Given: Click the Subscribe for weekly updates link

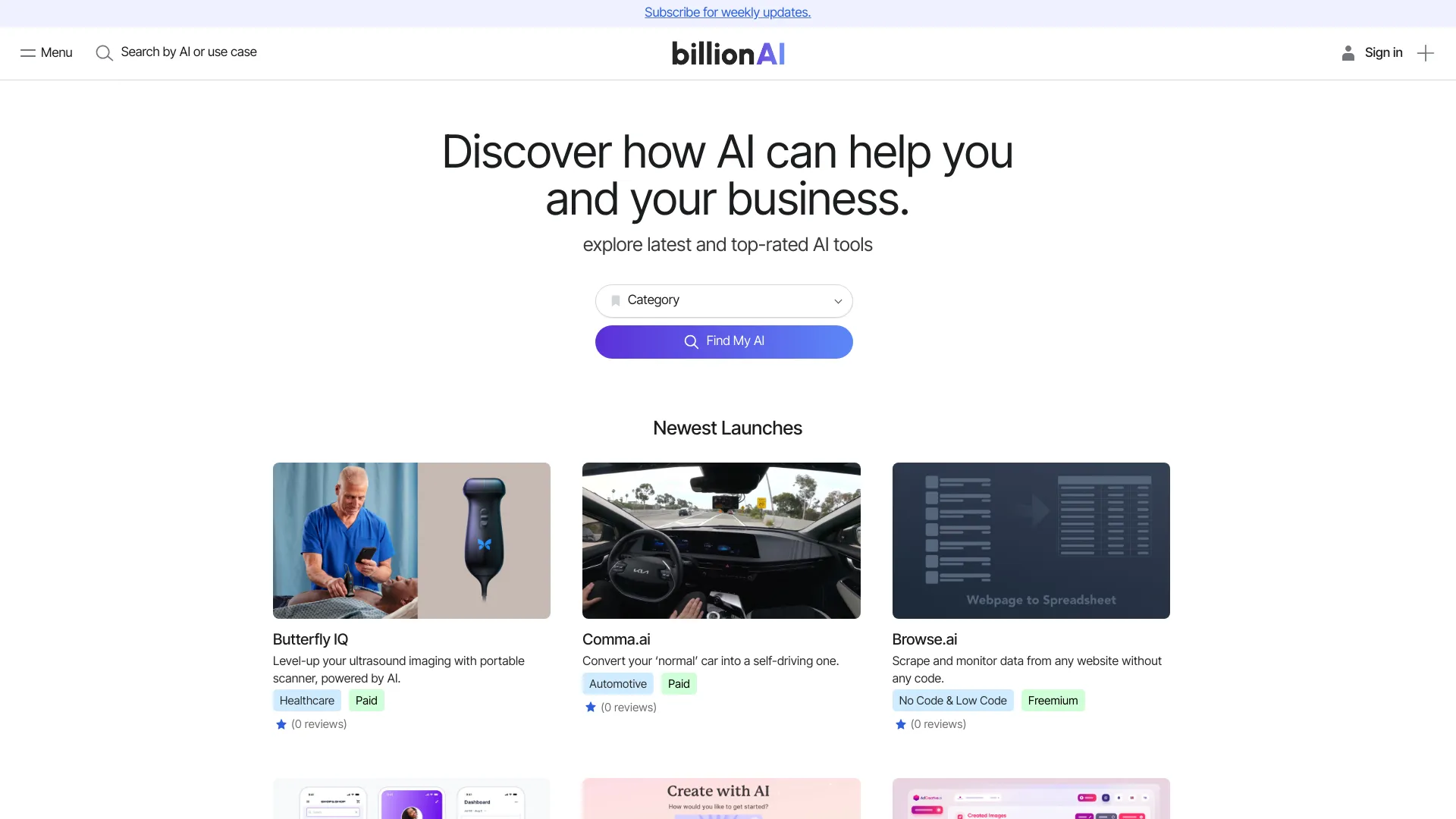Looking at the screenshot, I should coord(727,12).
